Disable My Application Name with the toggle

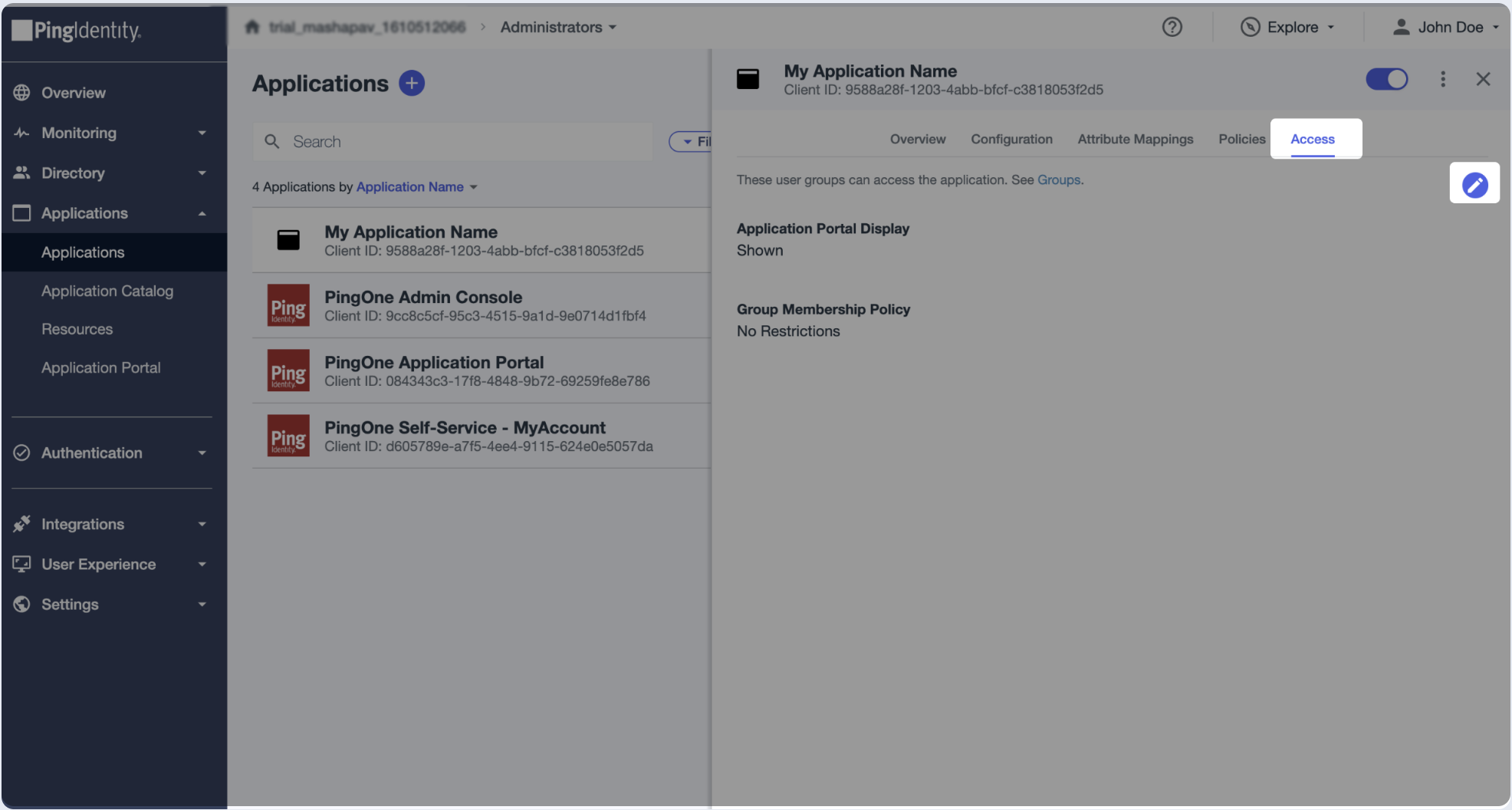tap(1386, 79)
